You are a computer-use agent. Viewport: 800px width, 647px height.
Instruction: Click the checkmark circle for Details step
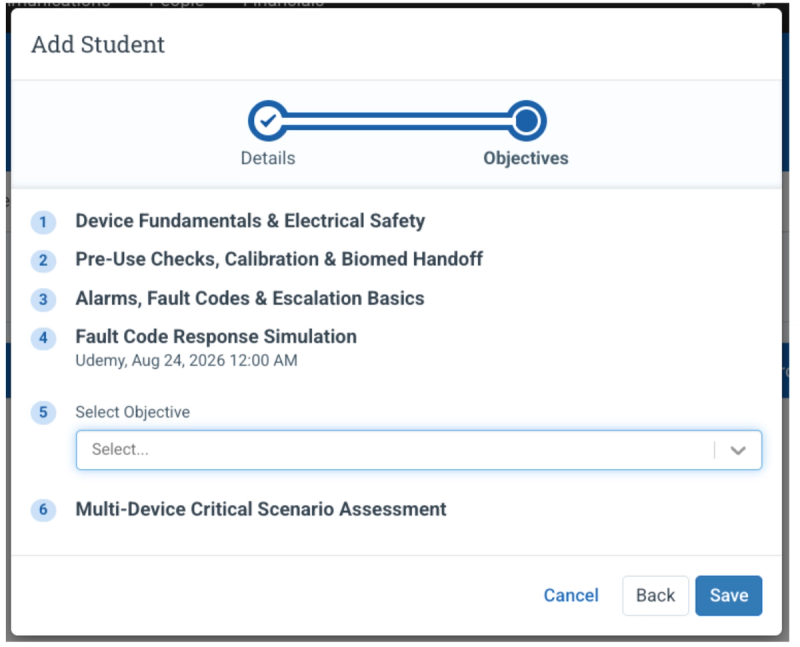point(268,121)
